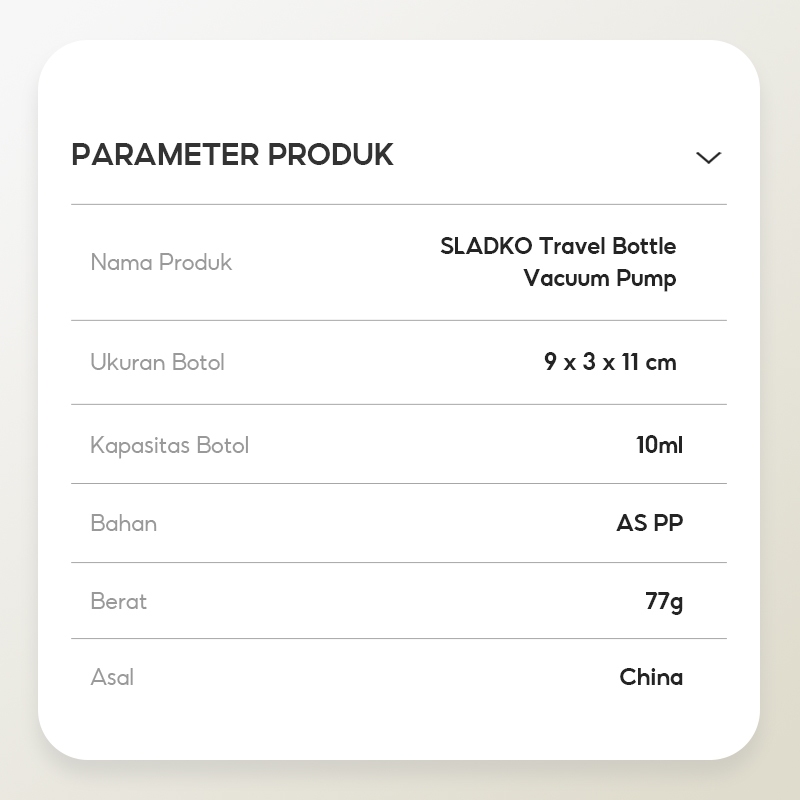Select the Ukuran Botol label
The height and width of the screenshot is (800, 800).
(157, 362)
